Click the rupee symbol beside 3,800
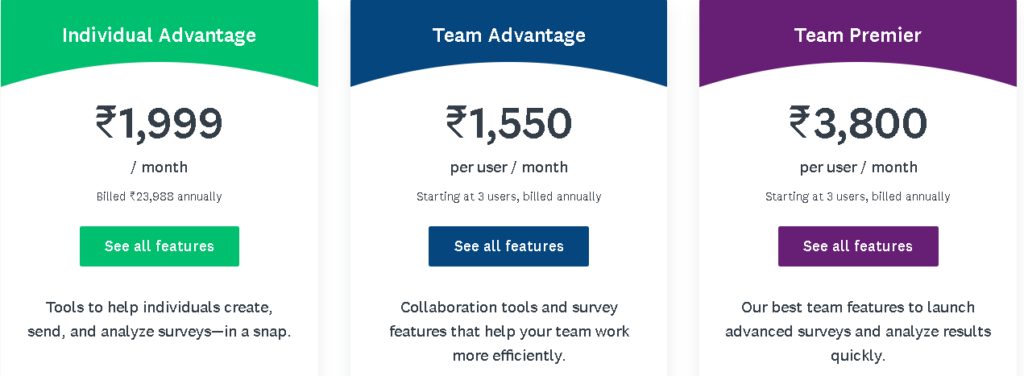This screenshot has height=376, width=1024. pyautogui.click(x=800, y=123)
